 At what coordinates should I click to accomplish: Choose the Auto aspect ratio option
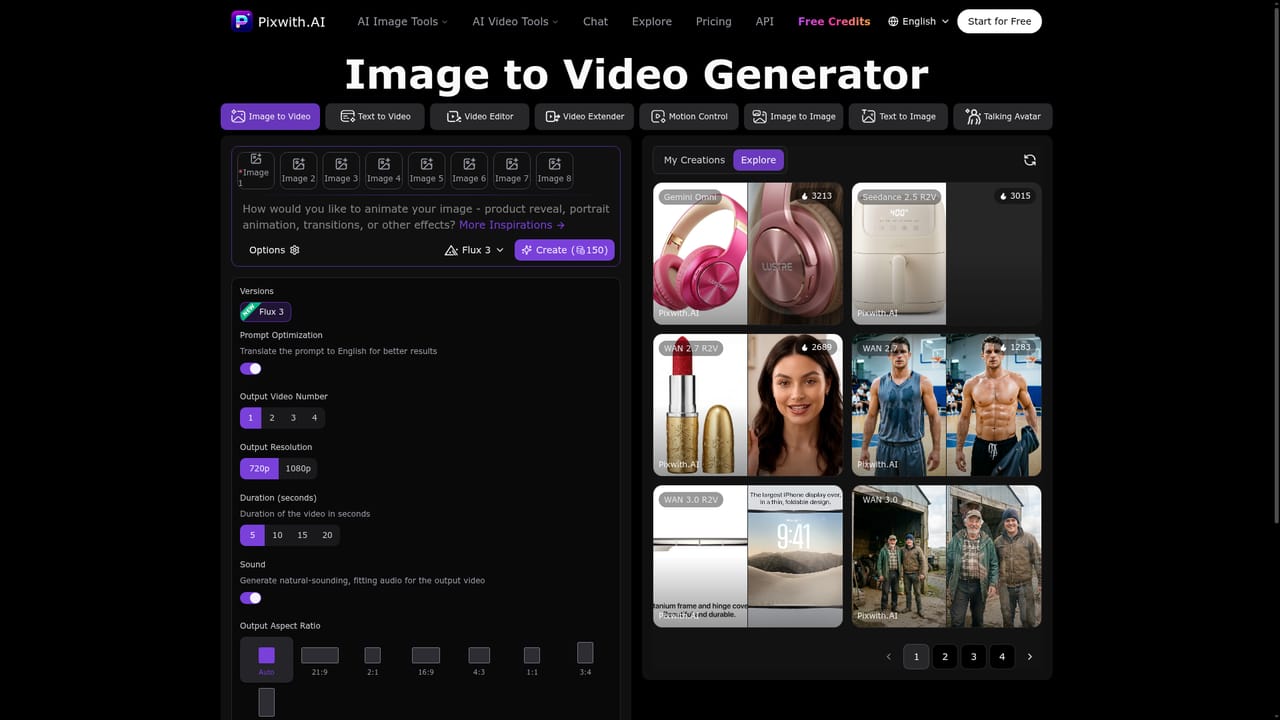tap(266, 659)
